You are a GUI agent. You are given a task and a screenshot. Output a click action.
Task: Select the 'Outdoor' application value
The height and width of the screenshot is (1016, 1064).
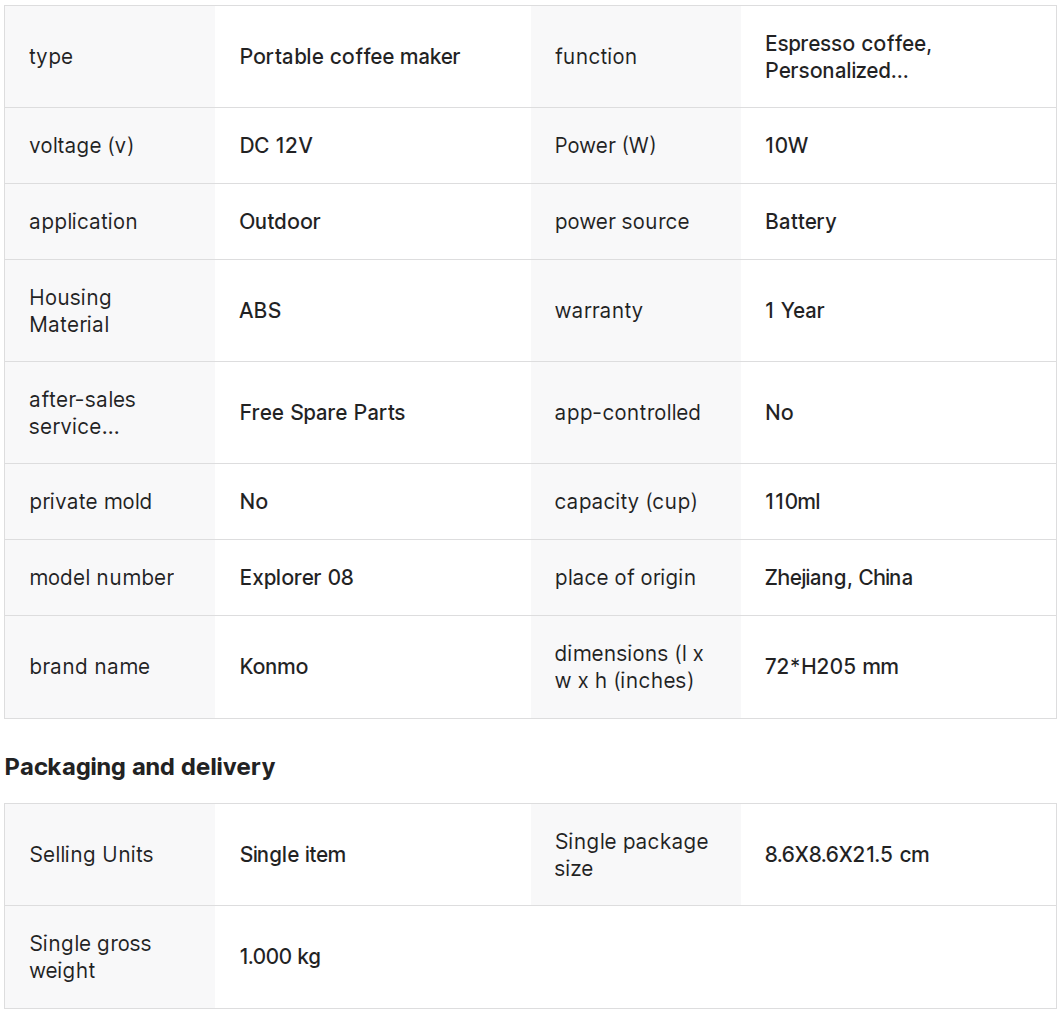pos(280,222)
